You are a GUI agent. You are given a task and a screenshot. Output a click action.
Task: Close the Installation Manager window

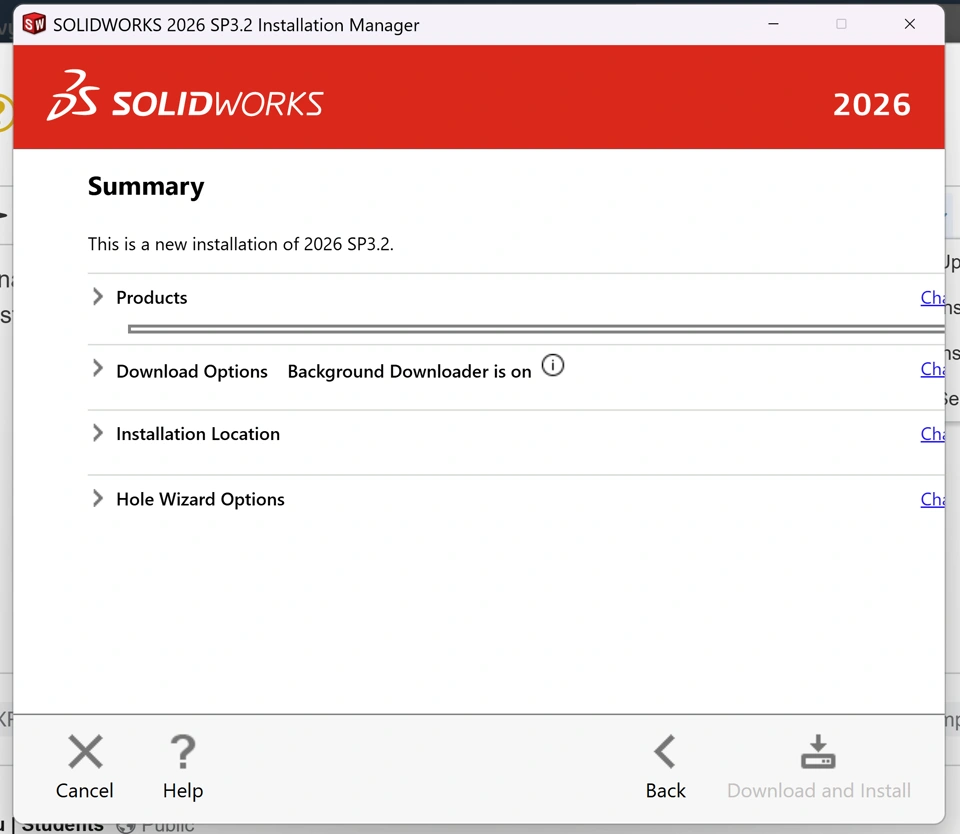(x=910, y=24)
